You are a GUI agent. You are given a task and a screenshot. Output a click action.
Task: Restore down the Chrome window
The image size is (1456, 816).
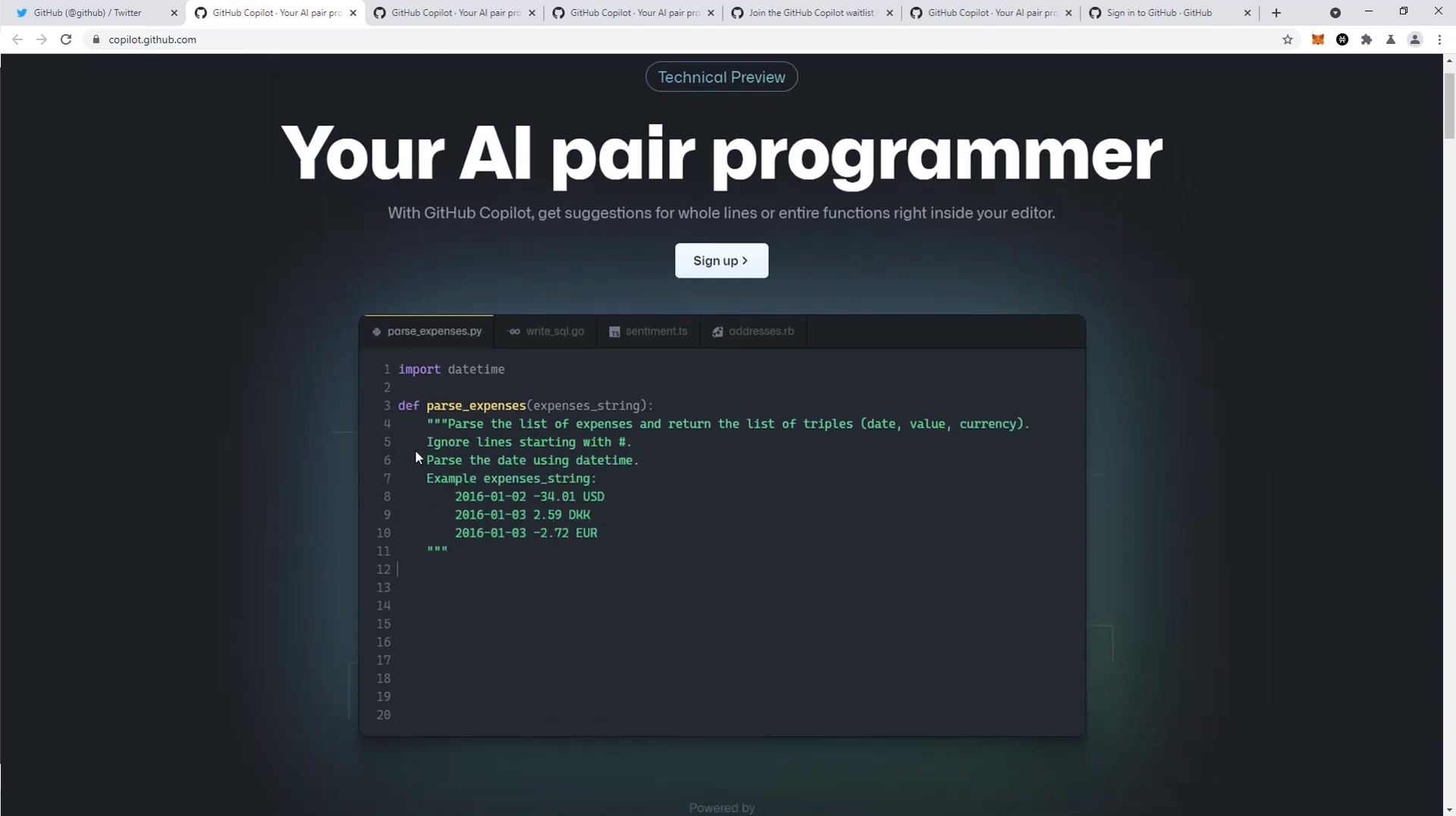(1404, 11)
